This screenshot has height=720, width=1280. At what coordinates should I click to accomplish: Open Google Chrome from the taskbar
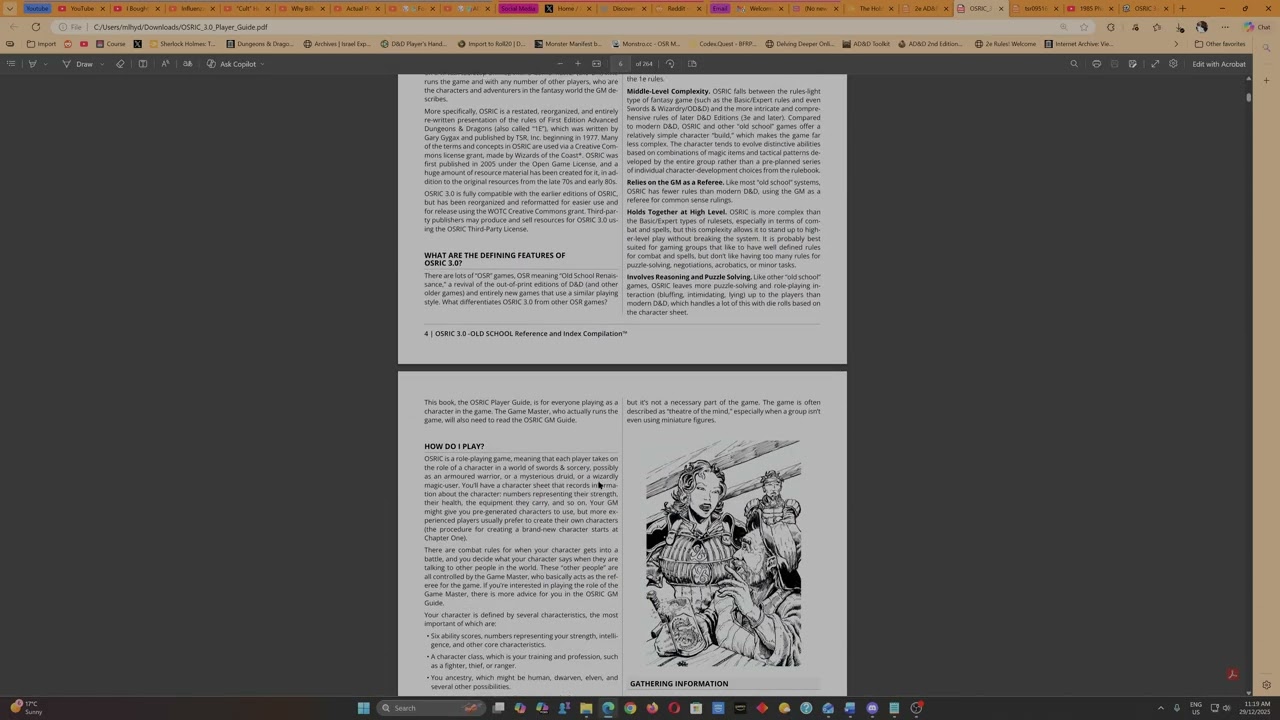(630, 708)
